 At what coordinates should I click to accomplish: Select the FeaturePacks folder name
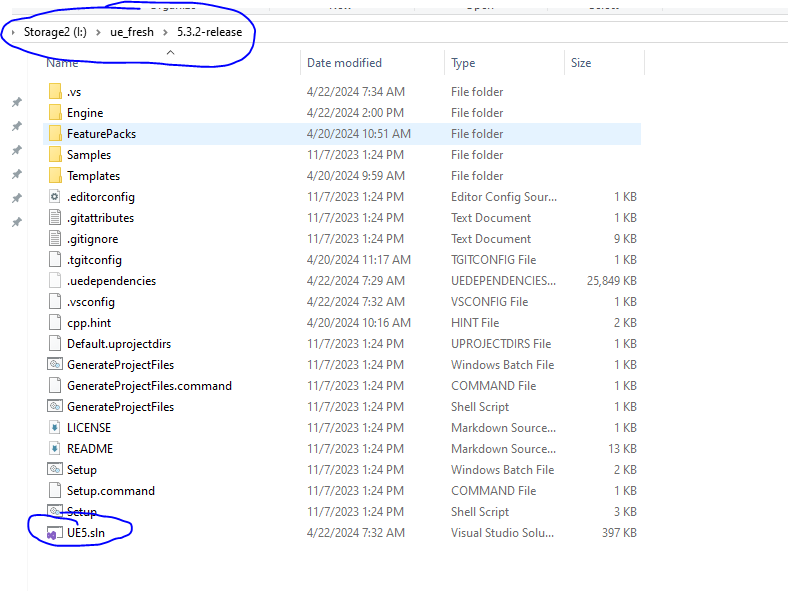[x=102, y=134]
